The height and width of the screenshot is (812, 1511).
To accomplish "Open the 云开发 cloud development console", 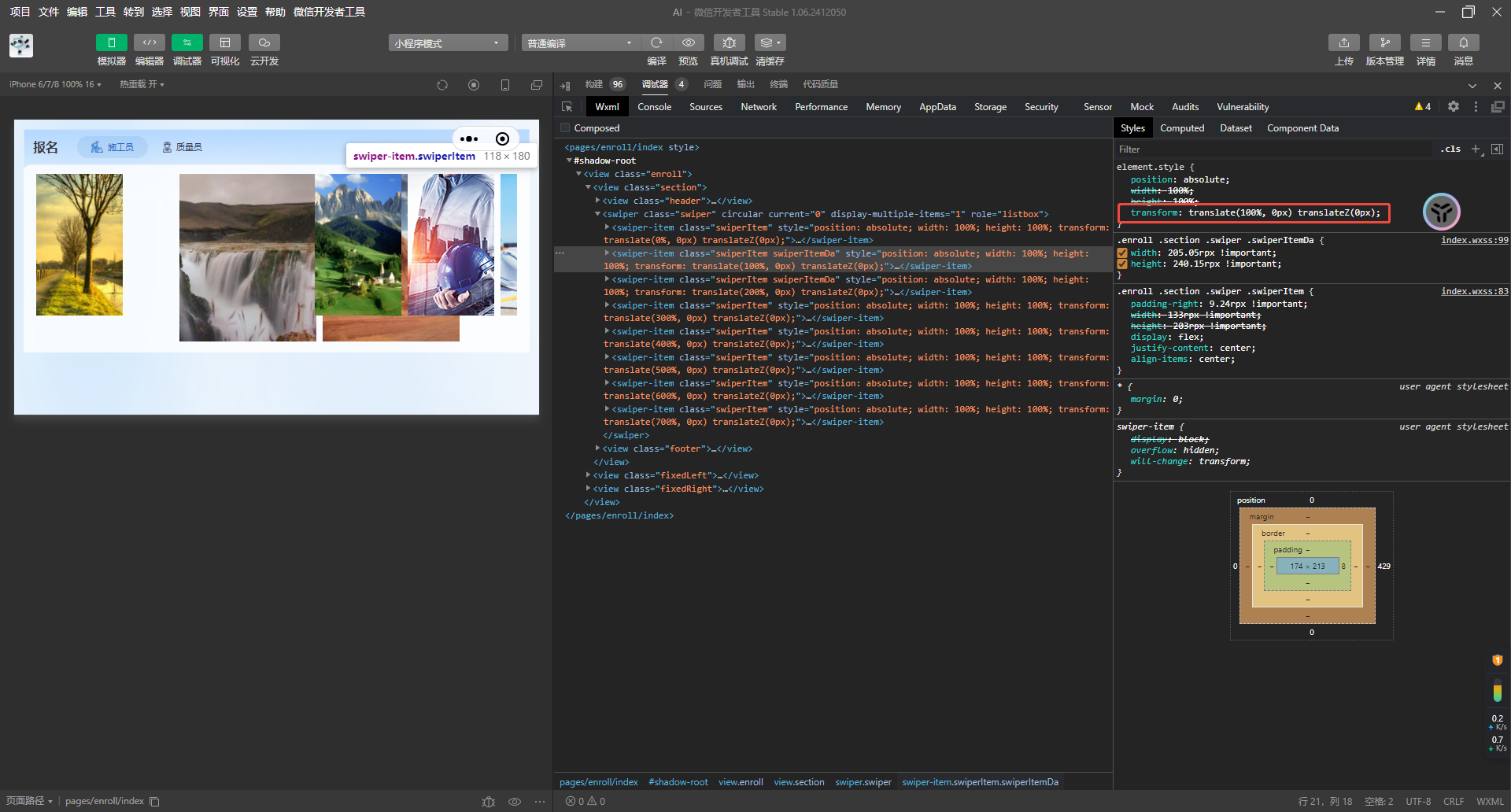I will tap(264, 42).
